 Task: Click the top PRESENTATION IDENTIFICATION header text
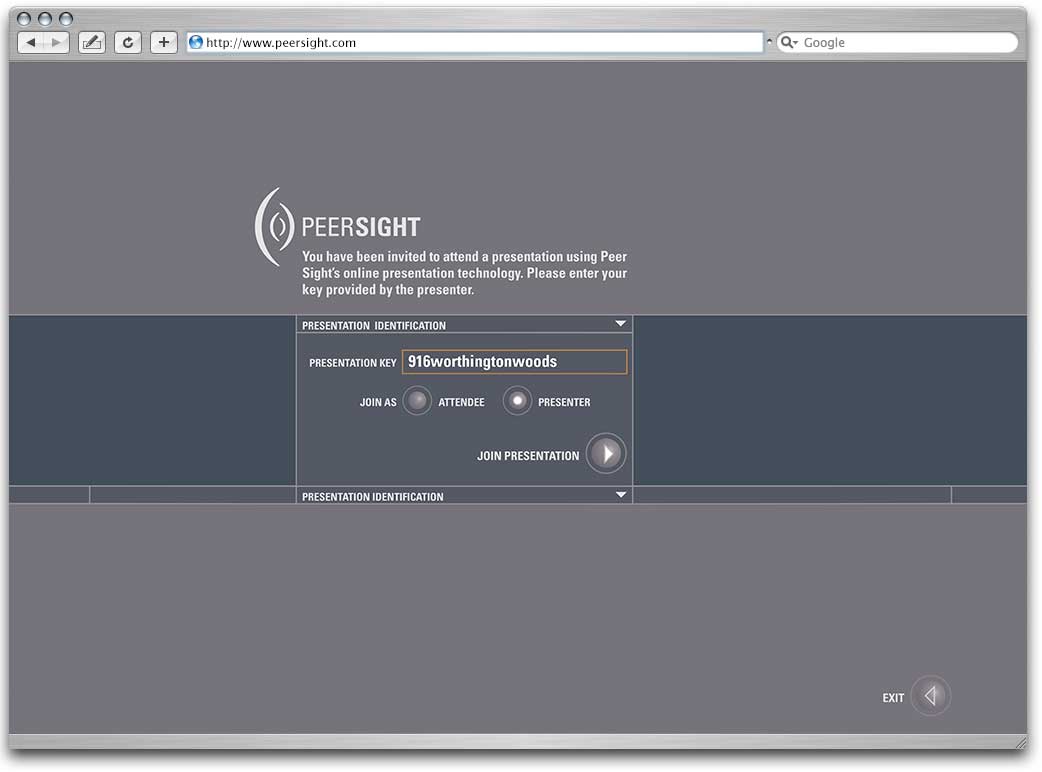(374, 326)
